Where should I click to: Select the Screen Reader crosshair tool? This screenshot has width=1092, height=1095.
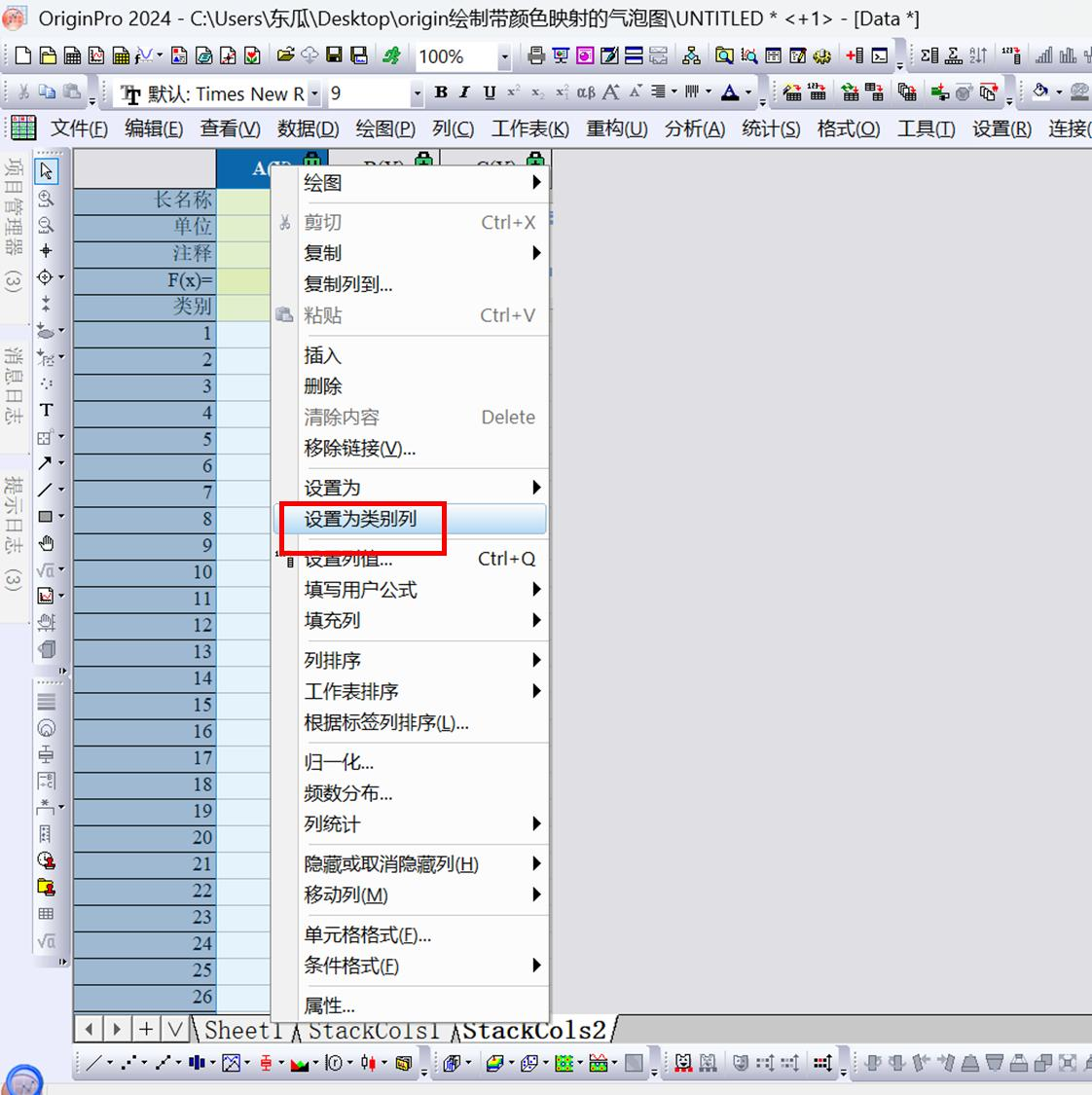46,251
